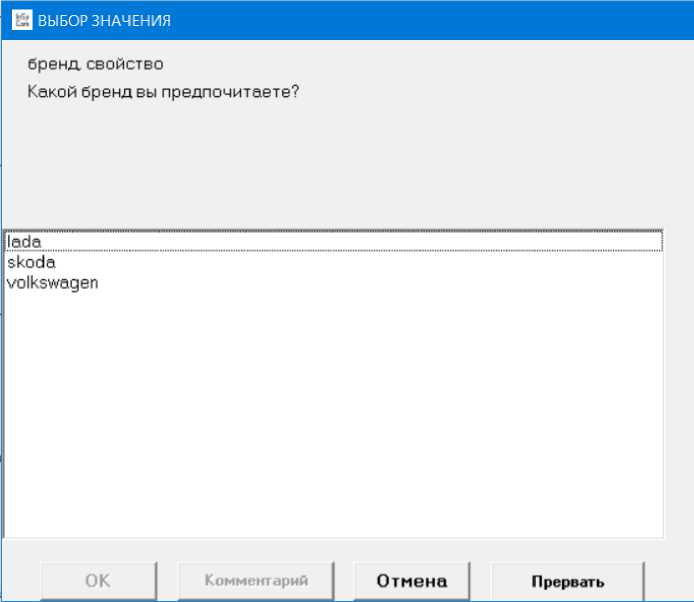Click the Отмена button
Image resolution: width=694 pixels, height=602 pixels.
pyautogui.click(x=412, y=581)
